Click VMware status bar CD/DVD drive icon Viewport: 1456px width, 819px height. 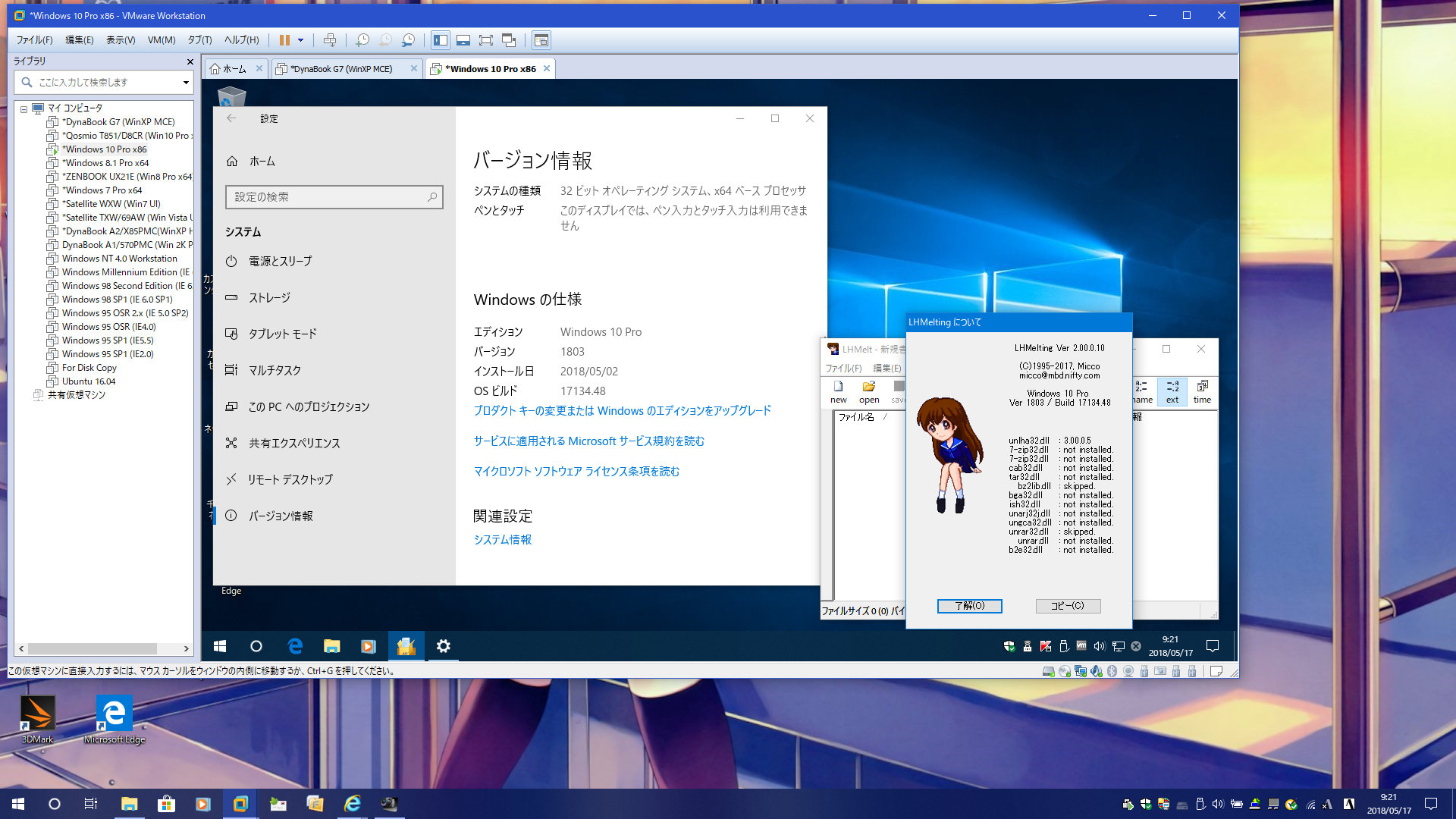pos(1065,671)
